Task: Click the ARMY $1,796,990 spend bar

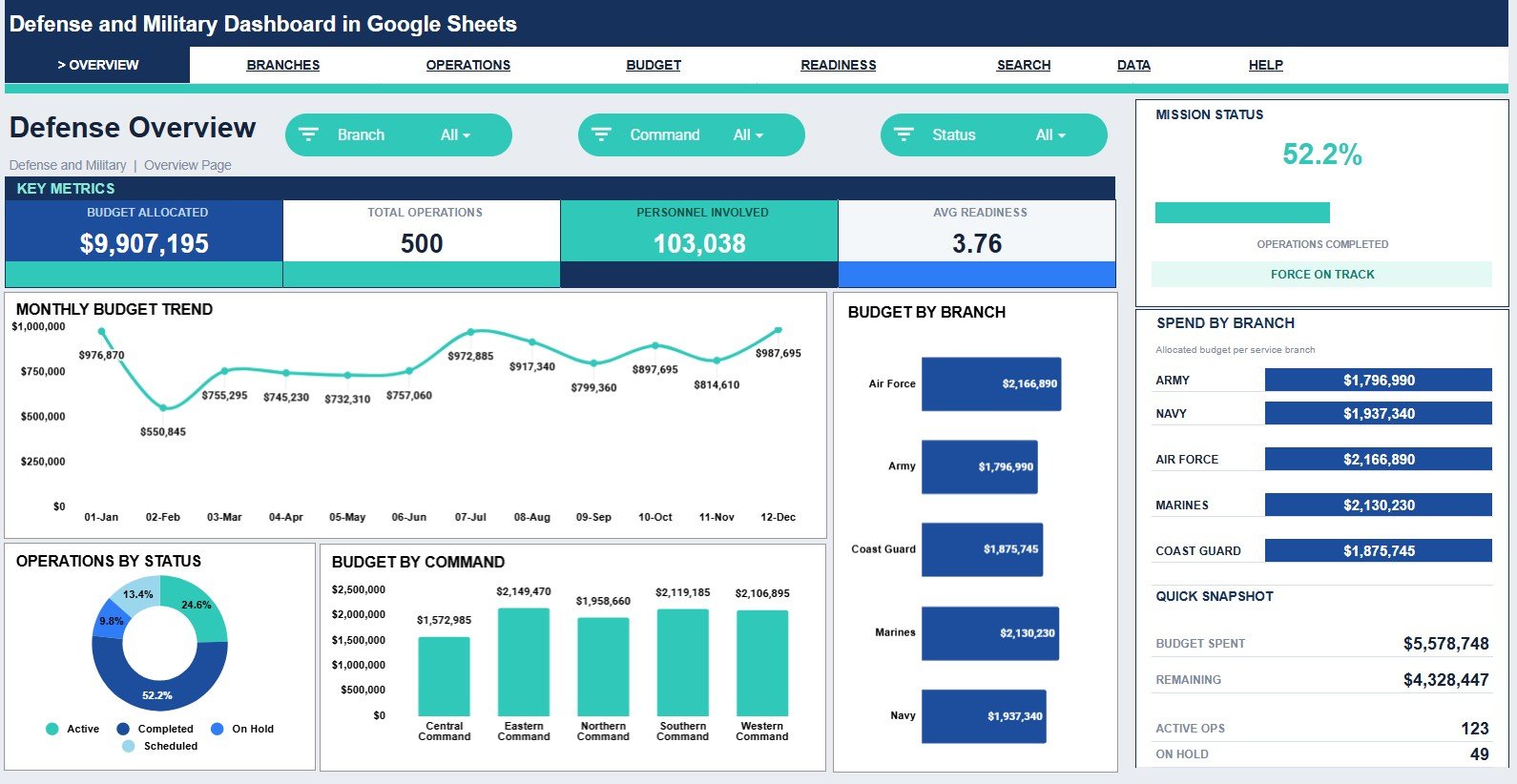Action: pos(1378,380)
